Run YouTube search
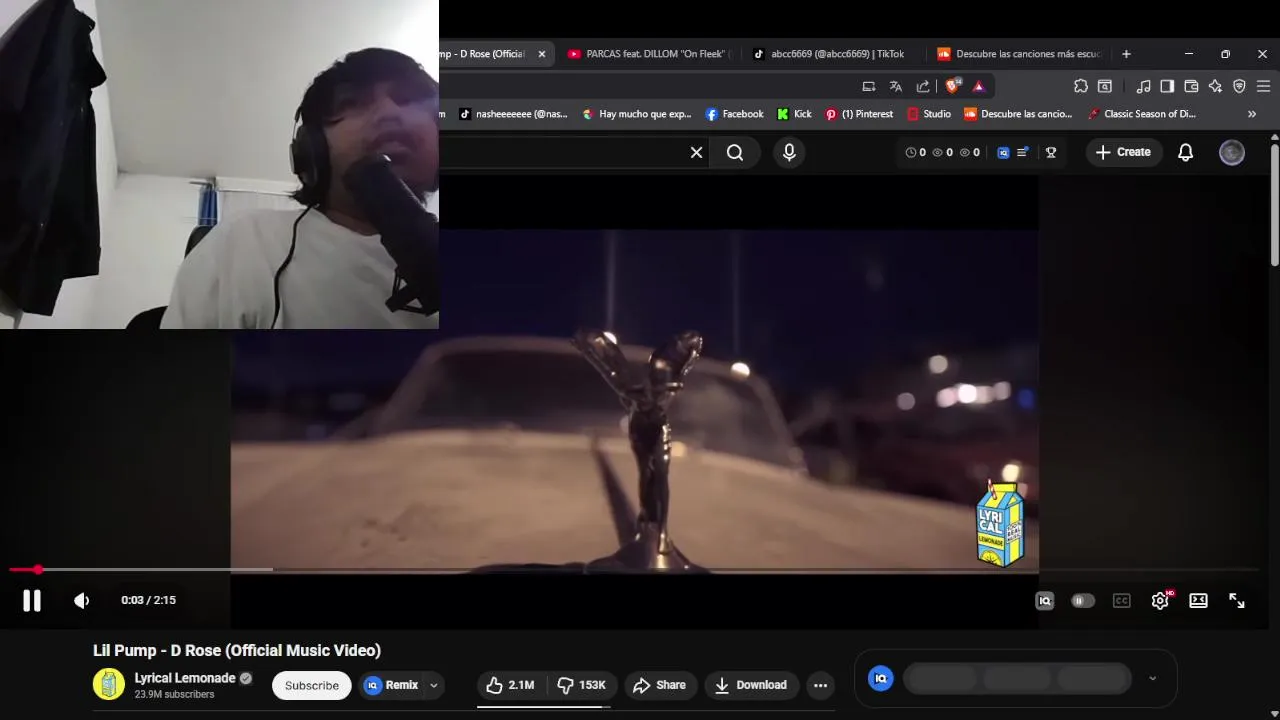The height and width of the screenshot is (720, 1280). (x=735, y=152)
